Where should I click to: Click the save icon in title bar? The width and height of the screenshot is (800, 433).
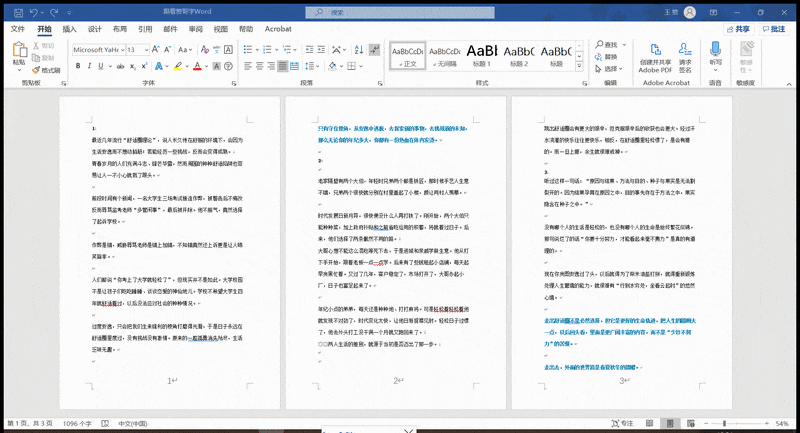coord(13,12)
